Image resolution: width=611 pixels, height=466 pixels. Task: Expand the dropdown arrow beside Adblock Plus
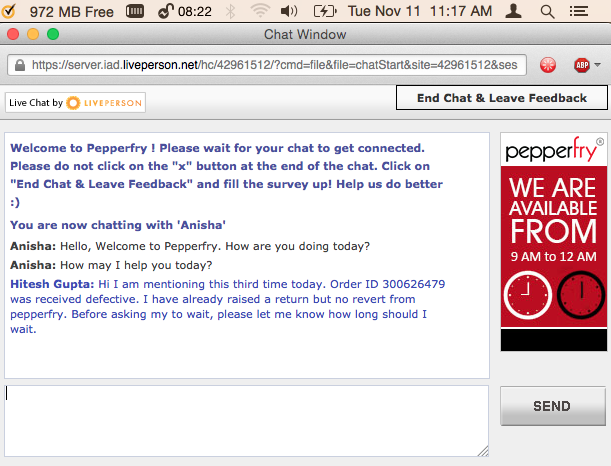pos(597,64)
